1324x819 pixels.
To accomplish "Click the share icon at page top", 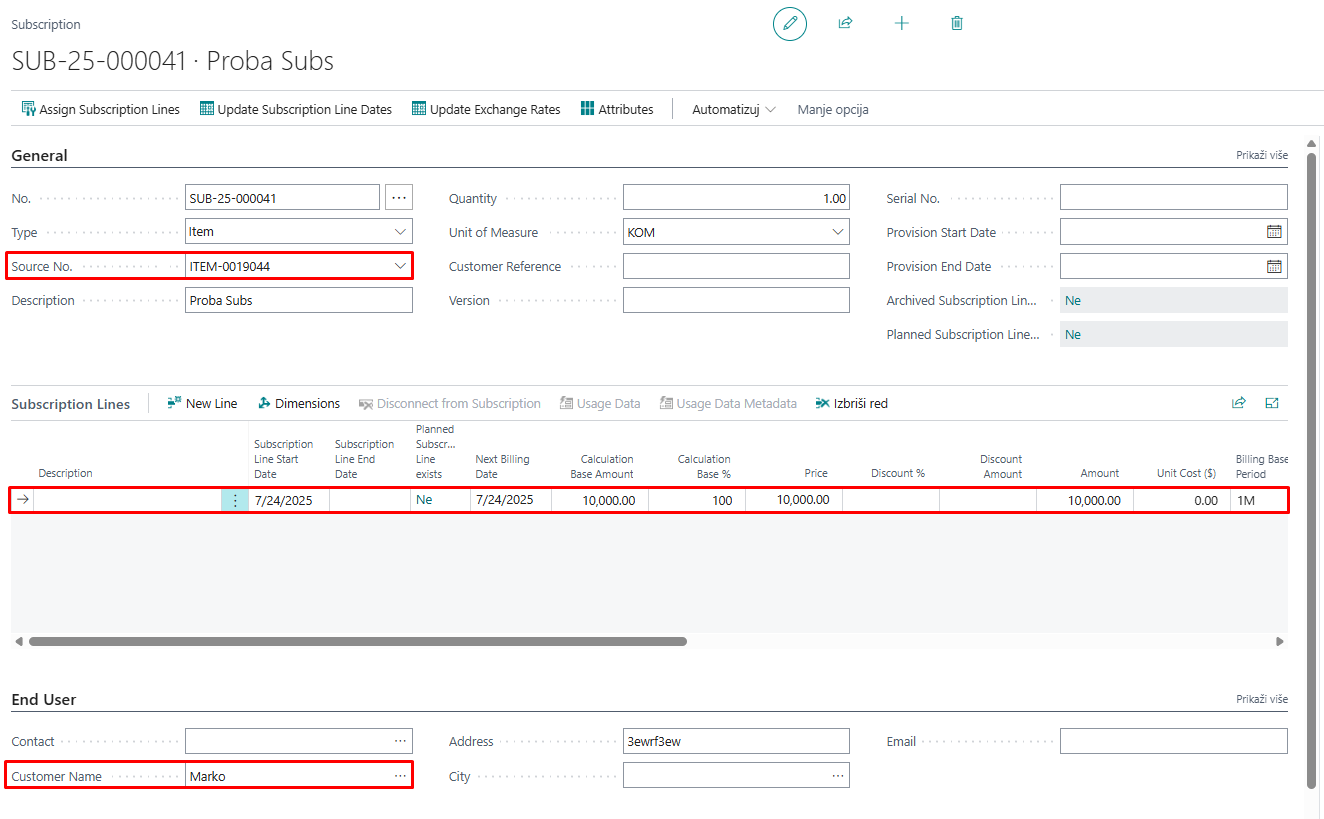I will click(845, 23).
